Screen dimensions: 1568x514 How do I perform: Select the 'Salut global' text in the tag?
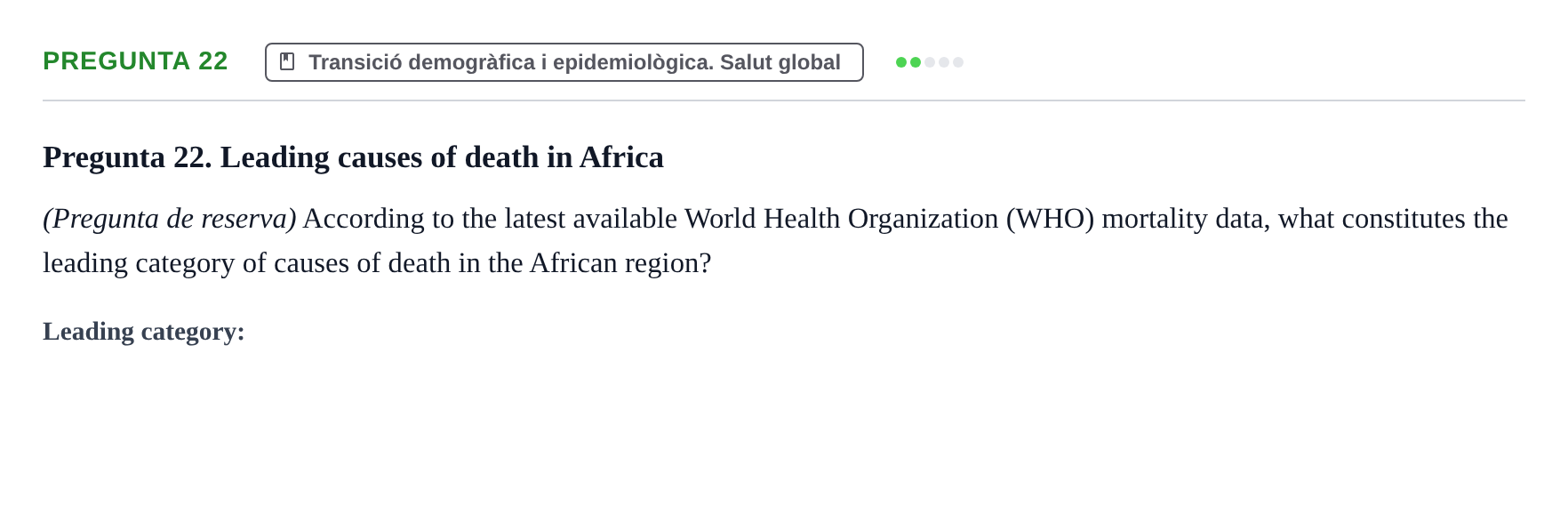(x=780, y=62)
